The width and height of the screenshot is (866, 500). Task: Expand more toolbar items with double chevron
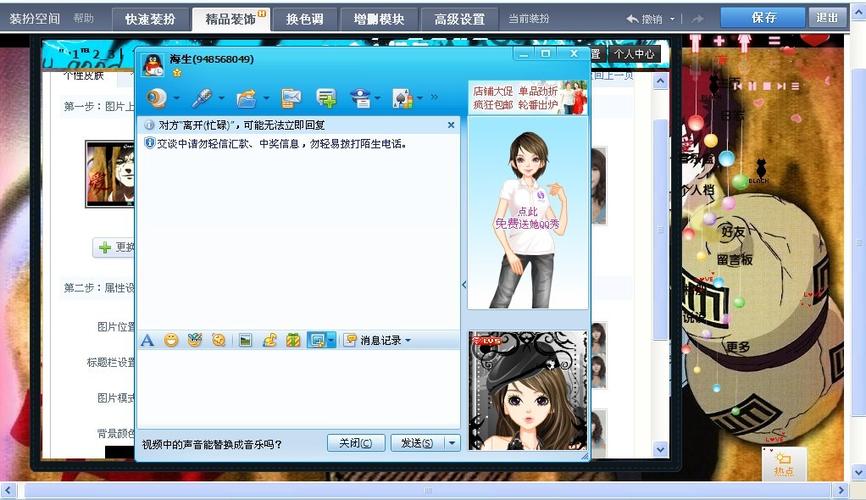(x=435, y=97)
